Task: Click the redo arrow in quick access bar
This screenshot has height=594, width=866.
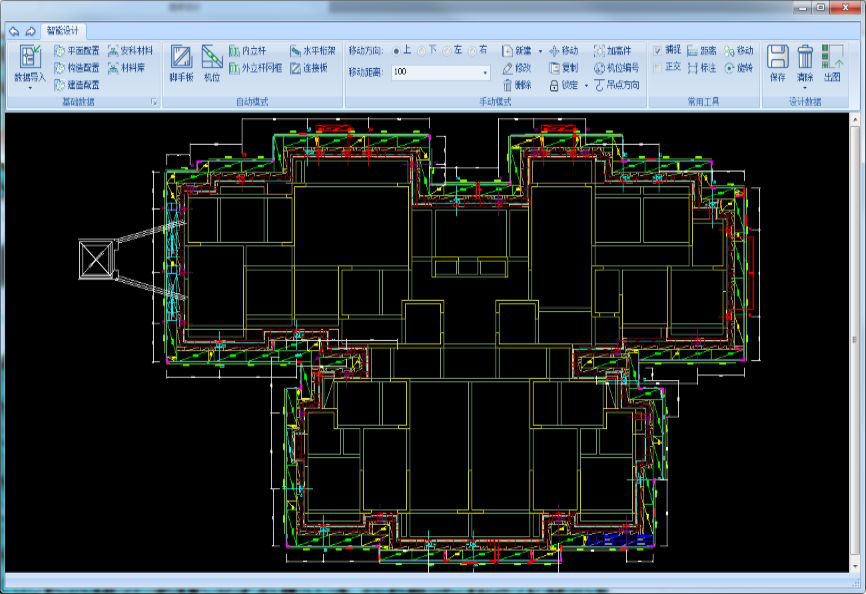Action: [x=30, y=31]
